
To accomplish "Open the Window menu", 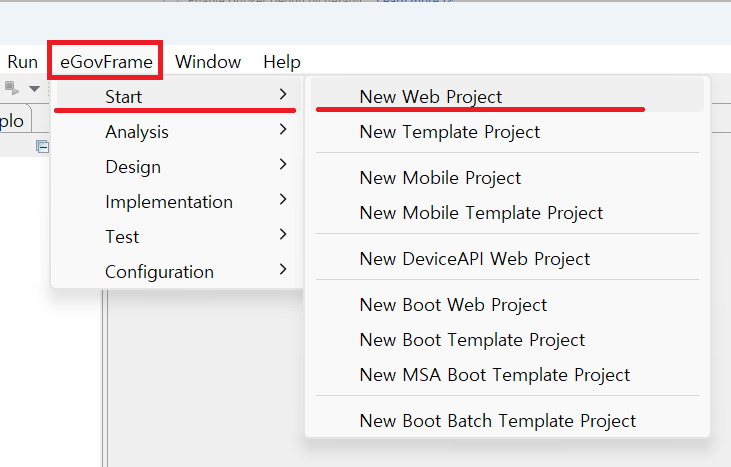I will pyautogui.click(x=208, y=62).
